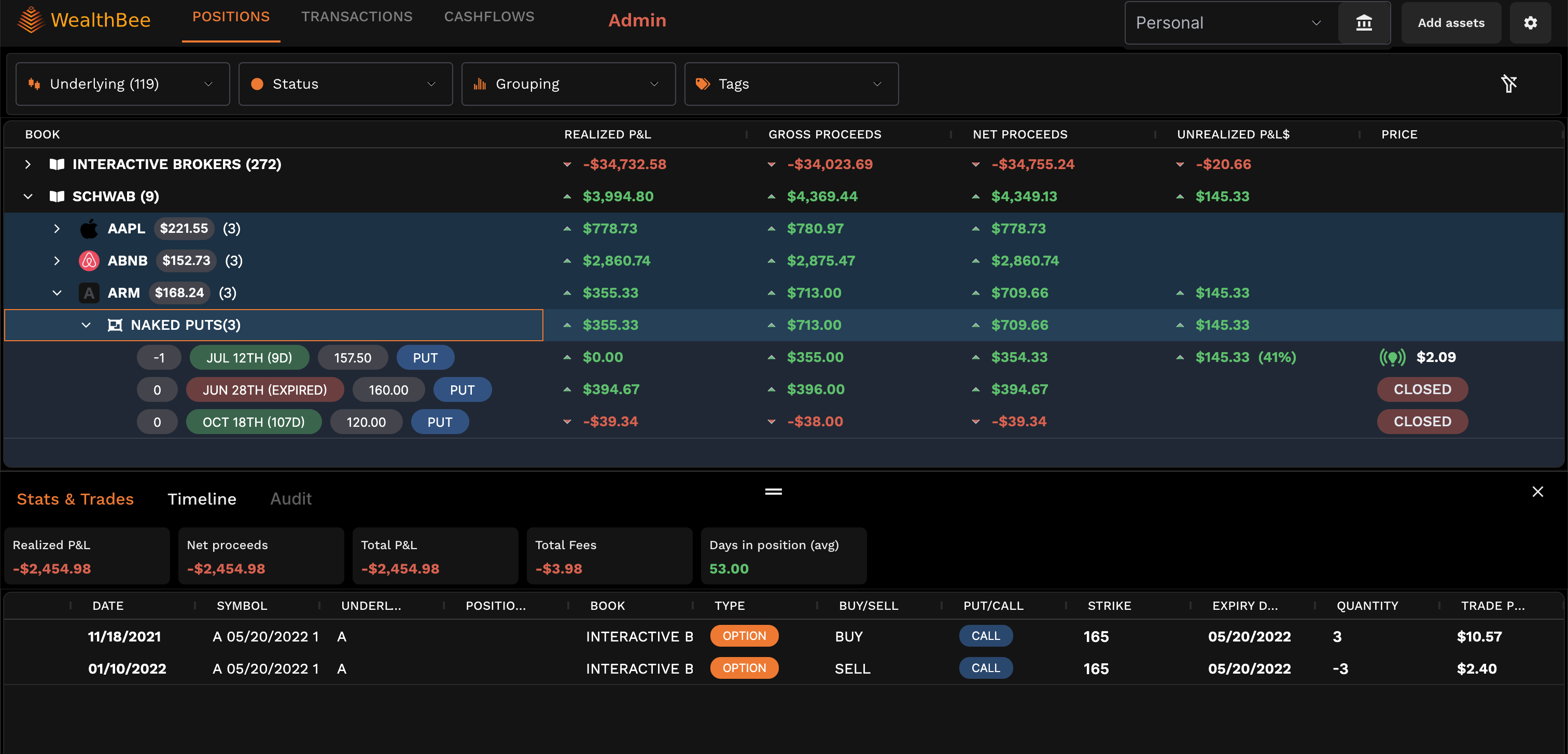Click CLOSED badge on the 160.00 put row
The width and height of the screenshot is (1568, 754).
[1422, 389]
